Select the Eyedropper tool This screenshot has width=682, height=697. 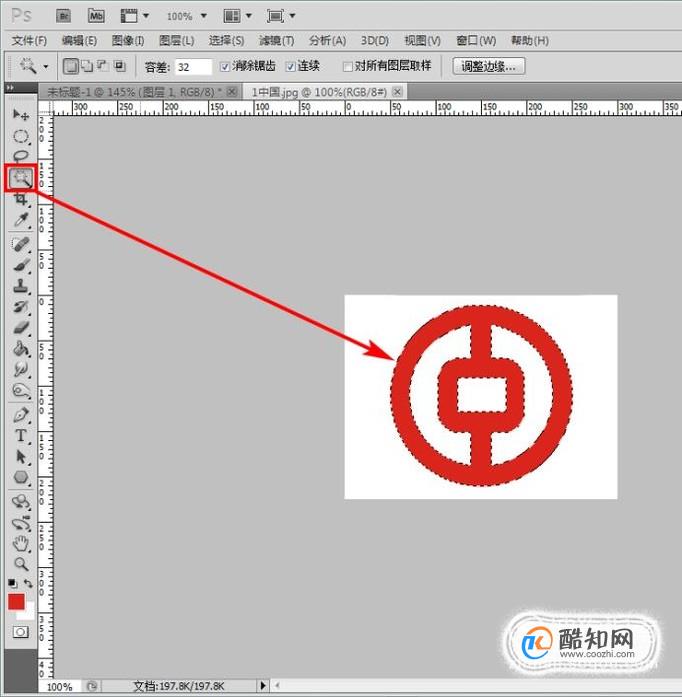pos(20,220)
